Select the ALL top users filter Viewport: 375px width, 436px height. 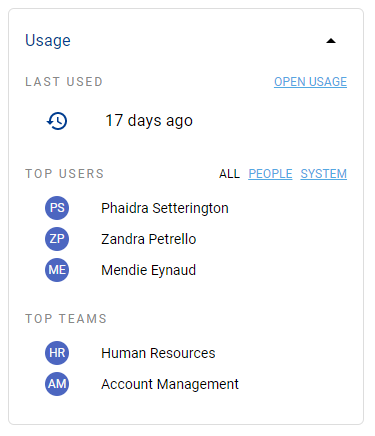pos(229,174)
